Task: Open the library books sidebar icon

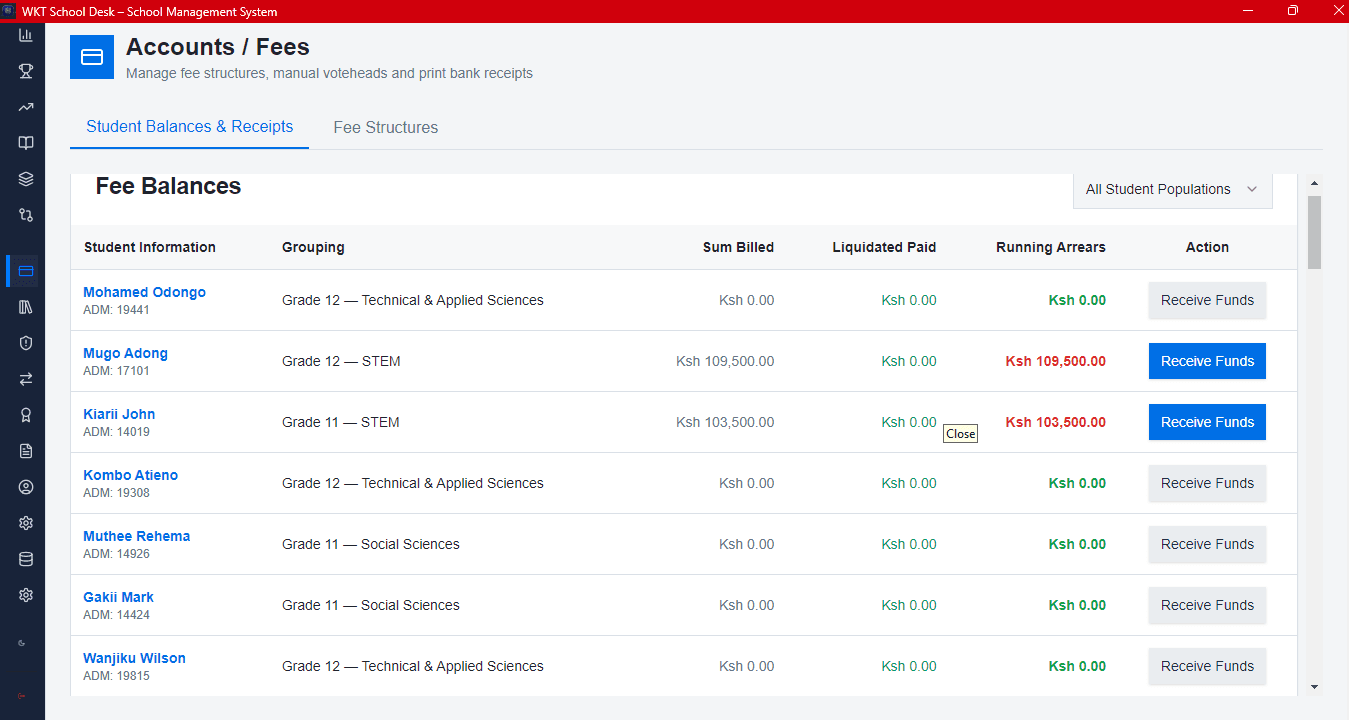Action: (25, 306)
